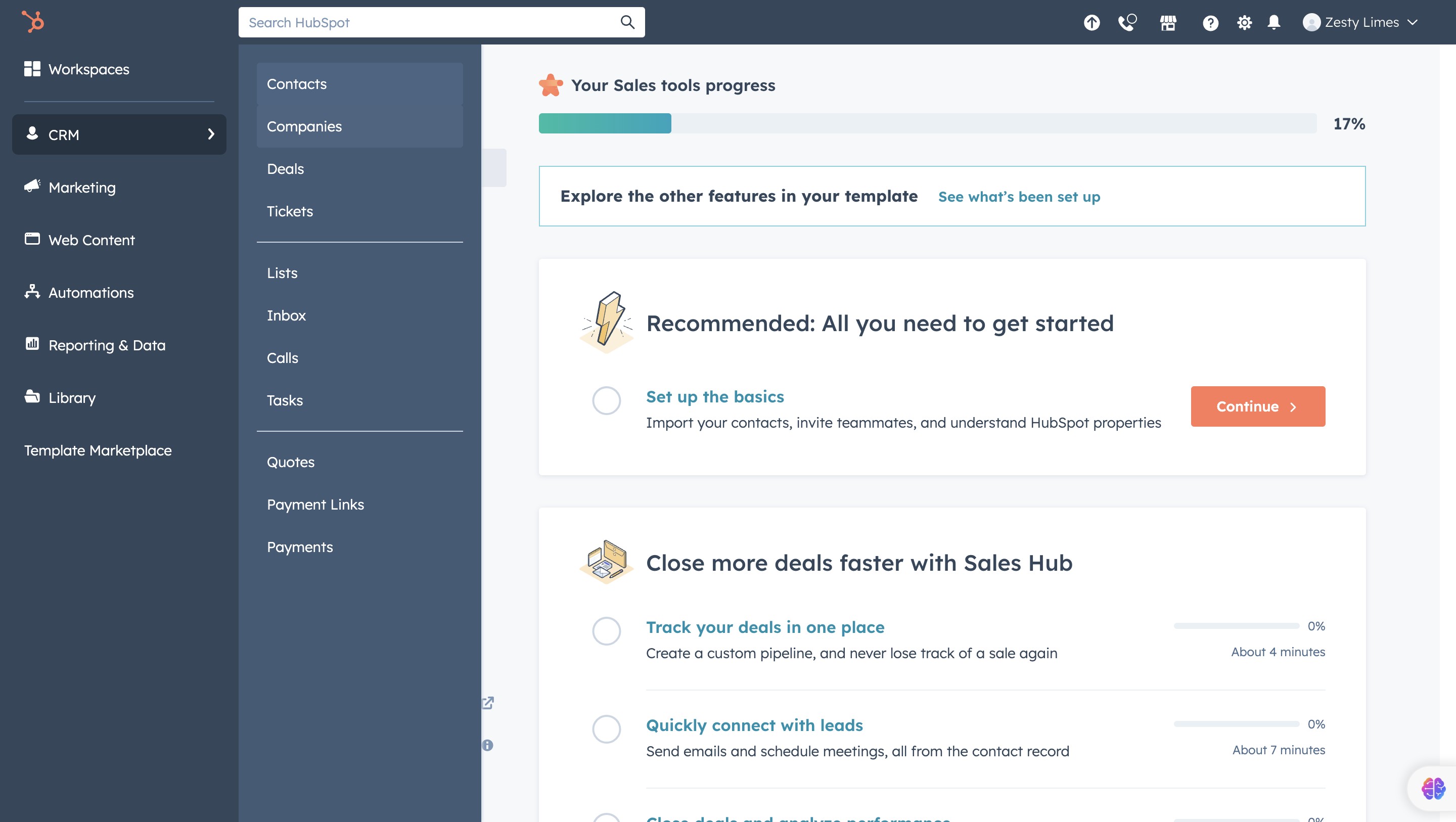Image resolution: width=1456 pixels, height=822 pixels.
Task: Open the marketplace storefront icon
Action: [x=1168, y=23]
